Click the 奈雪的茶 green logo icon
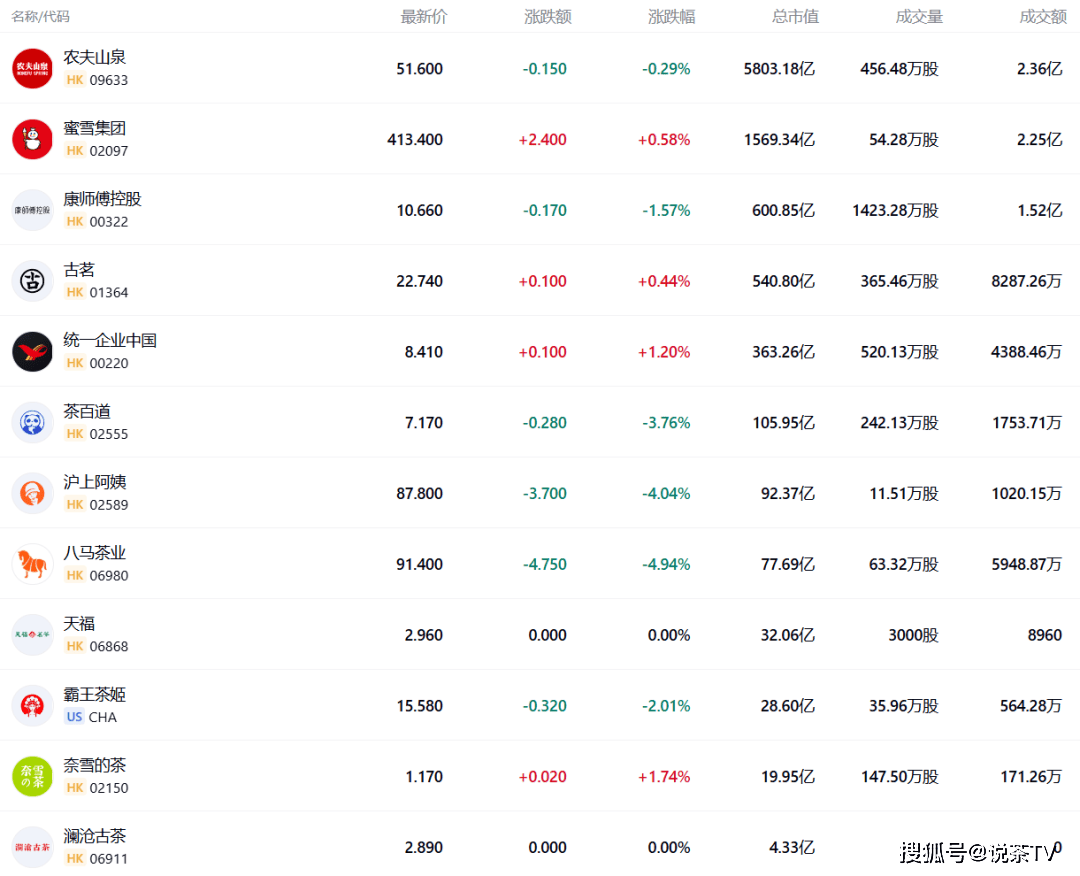 coord(32,777)
